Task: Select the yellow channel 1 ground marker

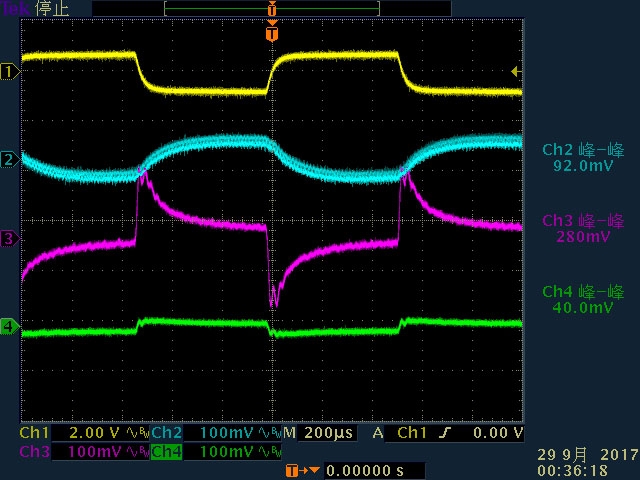Action: coord(10,72)
